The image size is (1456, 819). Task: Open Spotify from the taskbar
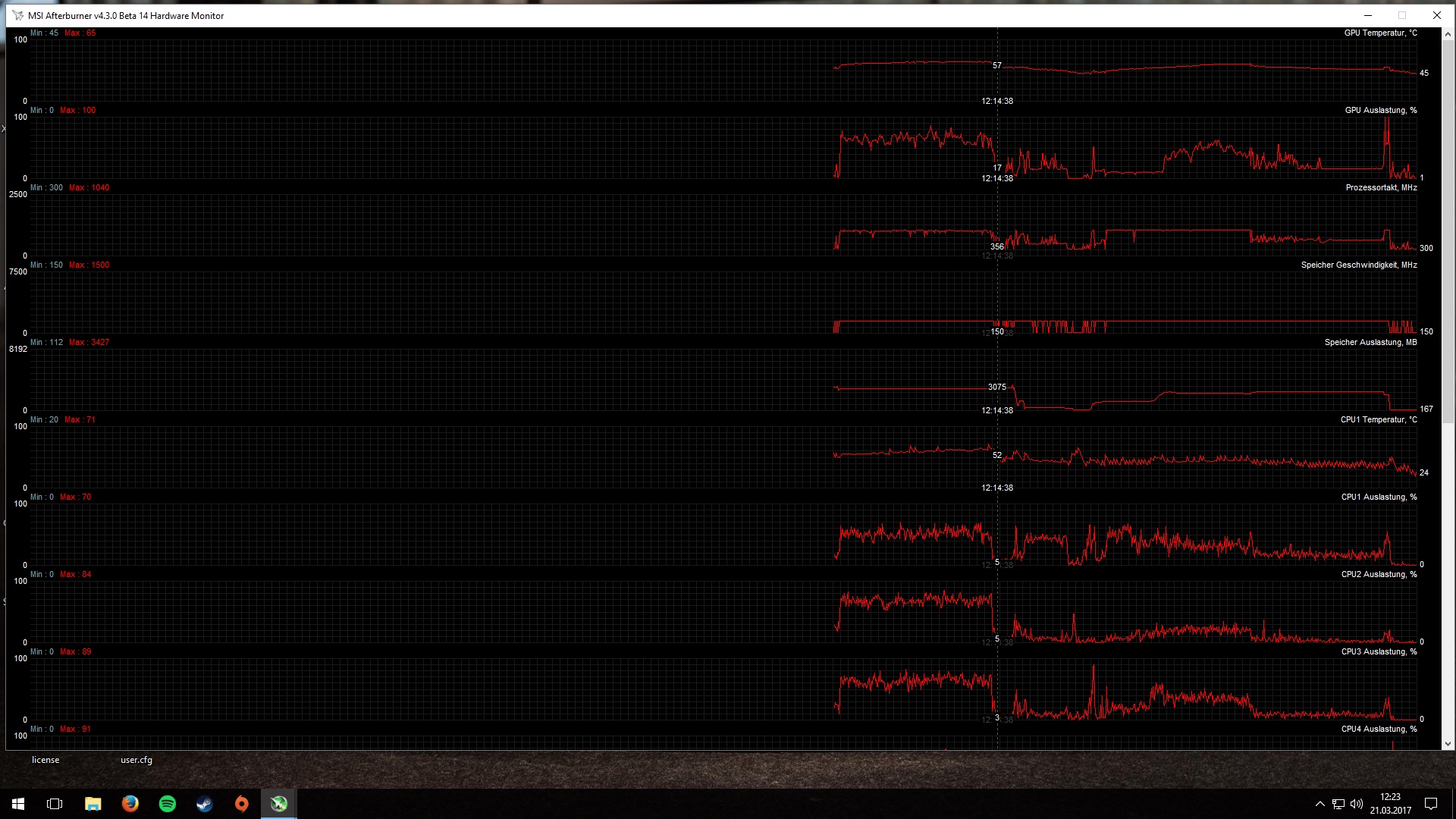point(167,804)
